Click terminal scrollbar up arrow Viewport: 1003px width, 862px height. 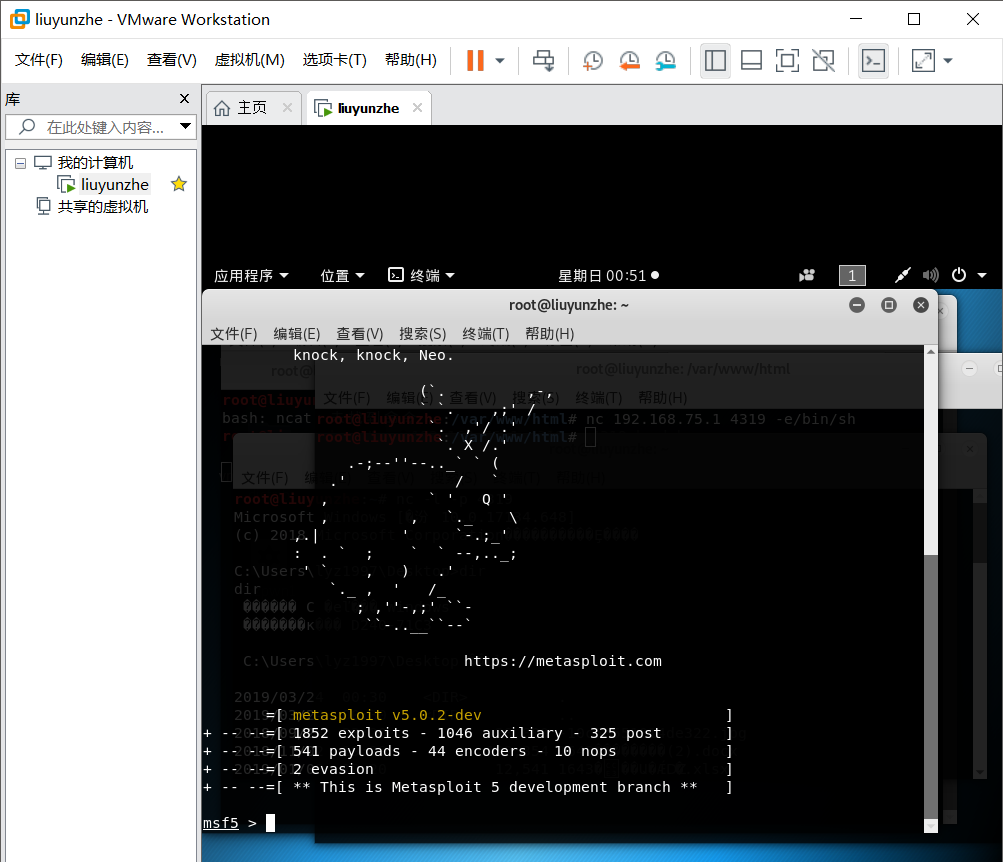[931, 352]
